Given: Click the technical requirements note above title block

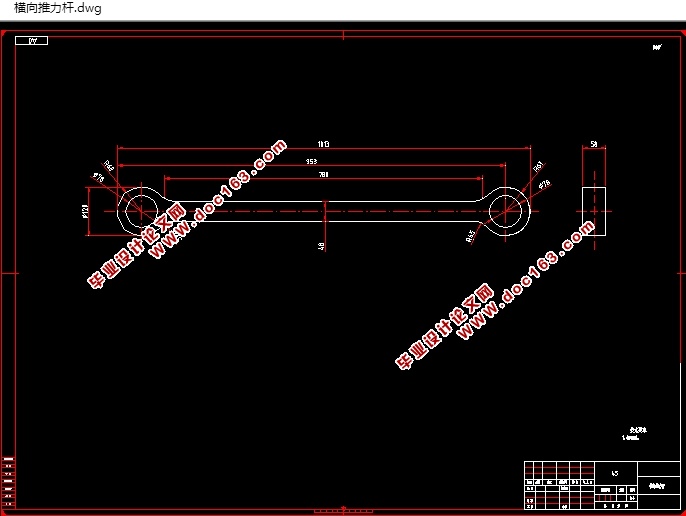Looking at the screenshot, I should 635,434.
